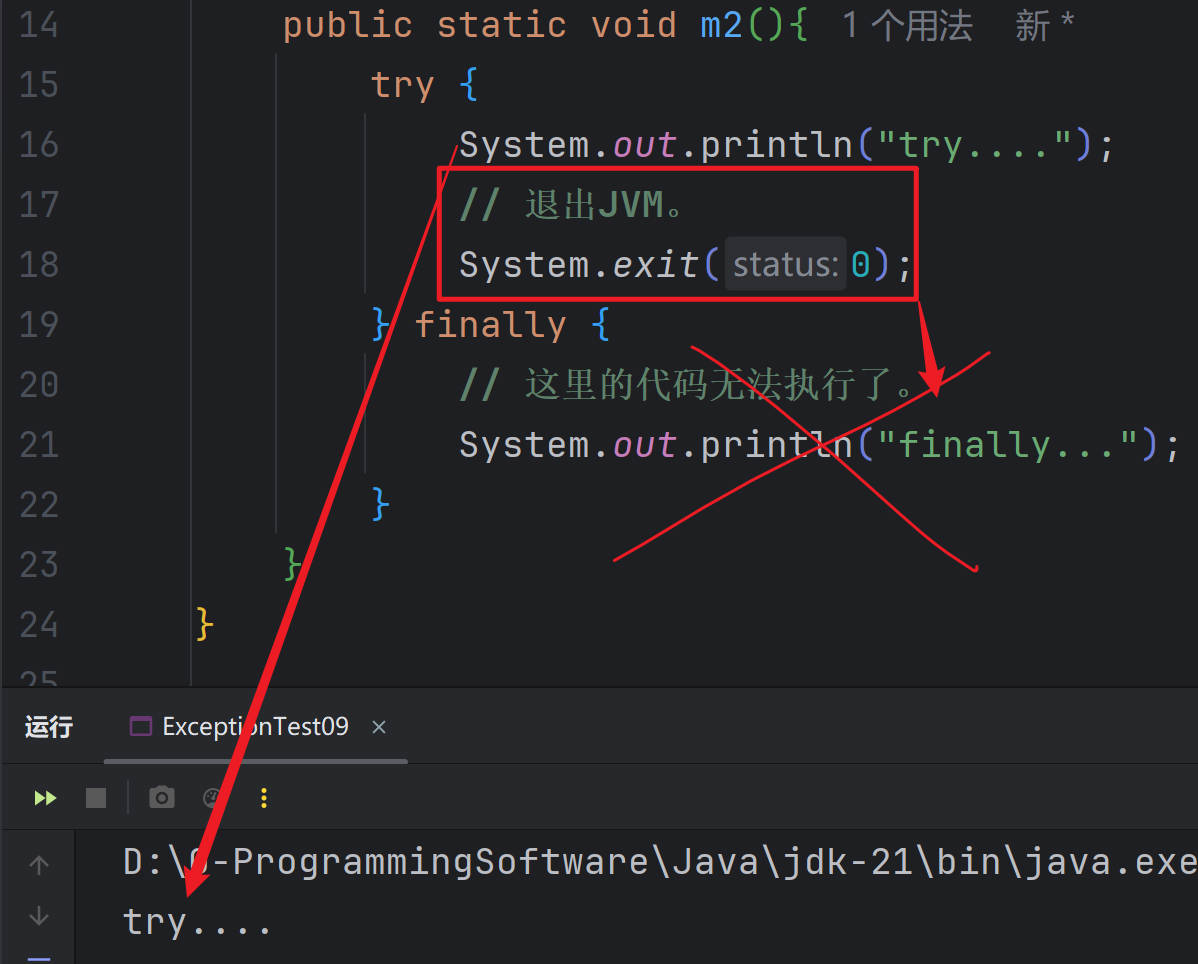Click the try.... line in console output
This screenshot has width=1198, height=964.
pos(197,922)
